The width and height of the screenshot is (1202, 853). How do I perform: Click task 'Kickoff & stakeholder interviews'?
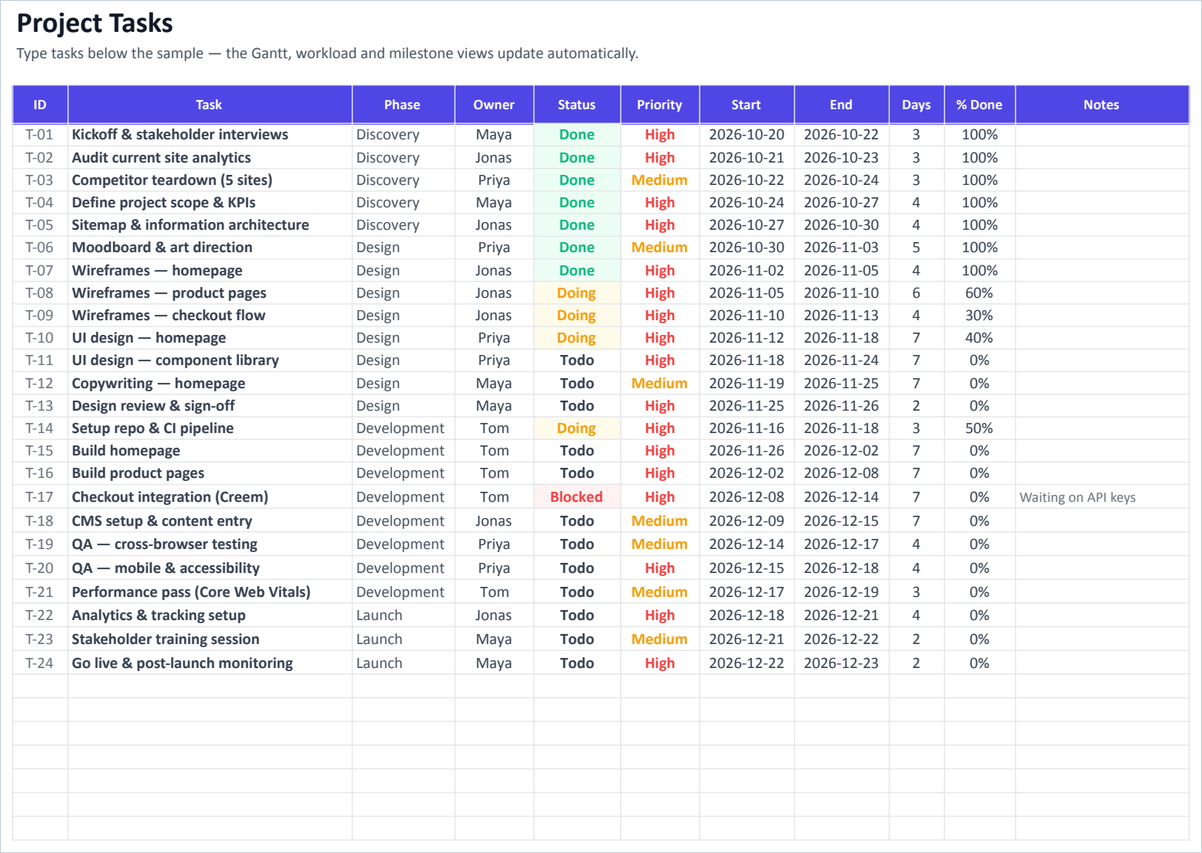(210, 134)
